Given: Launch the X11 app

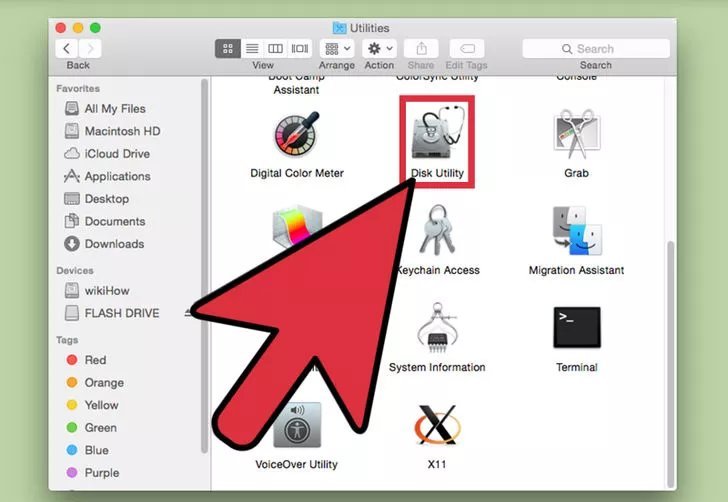Looking at the screenshot, I should (437, 437).
